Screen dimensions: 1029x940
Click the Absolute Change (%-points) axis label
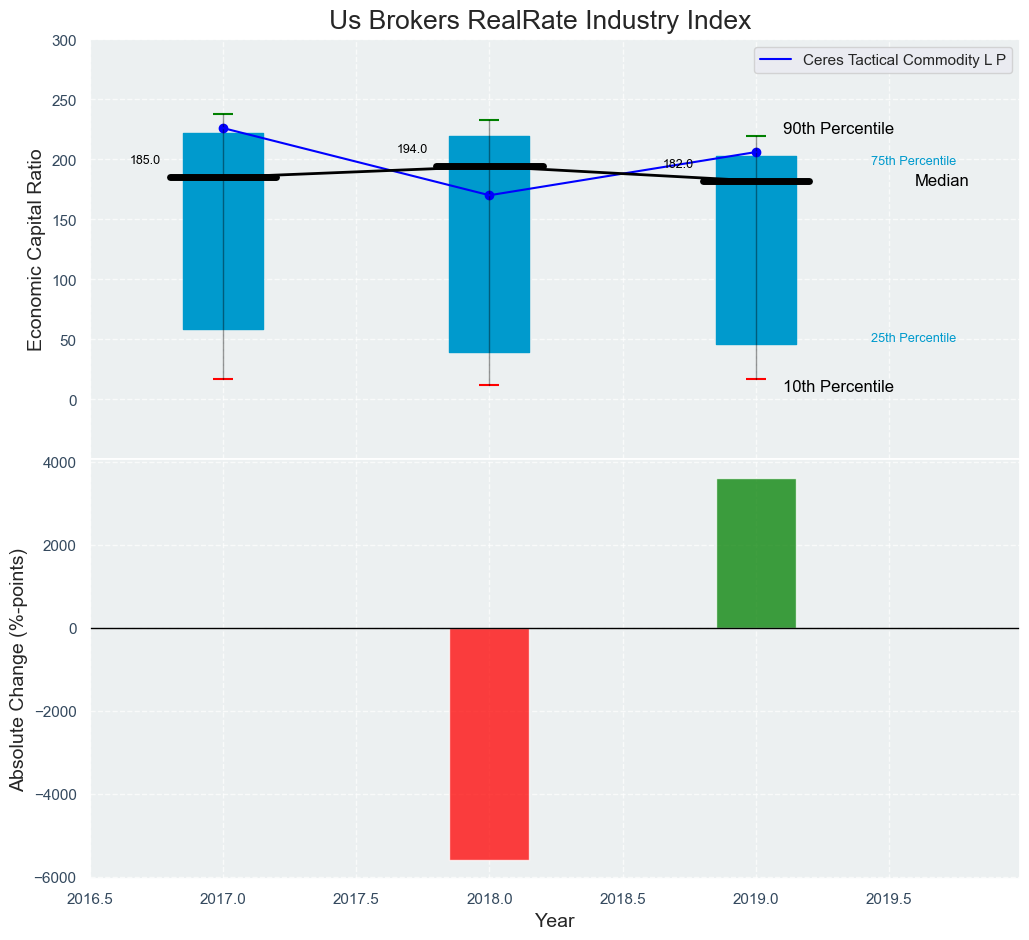tap(16, 669)
